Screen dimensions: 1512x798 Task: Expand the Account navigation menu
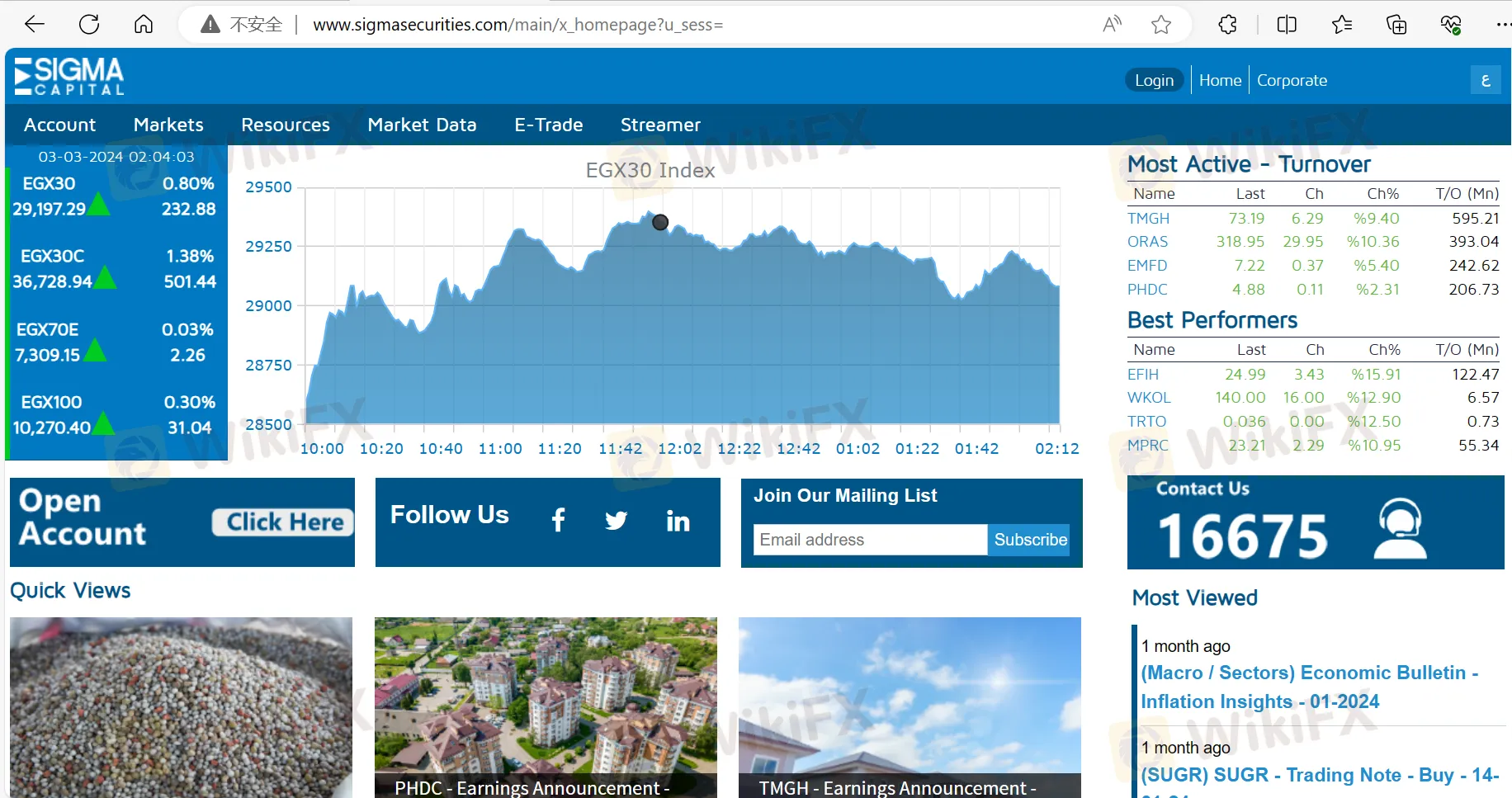(x=59, y=125)
